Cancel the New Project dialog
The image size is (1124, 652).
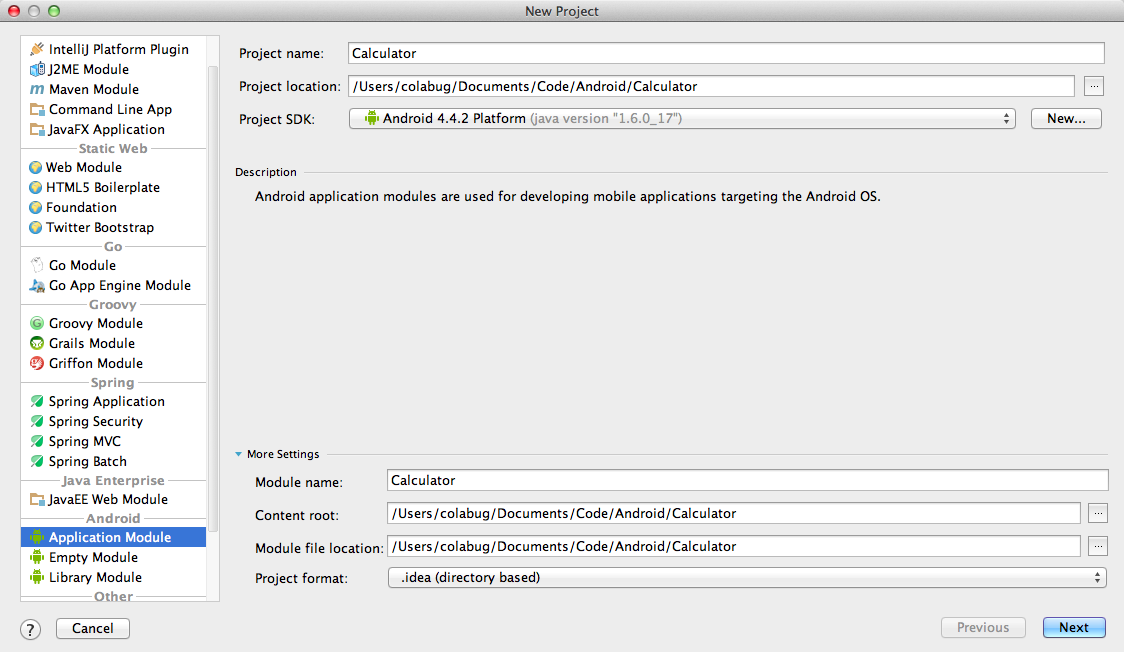pos(92,628)
